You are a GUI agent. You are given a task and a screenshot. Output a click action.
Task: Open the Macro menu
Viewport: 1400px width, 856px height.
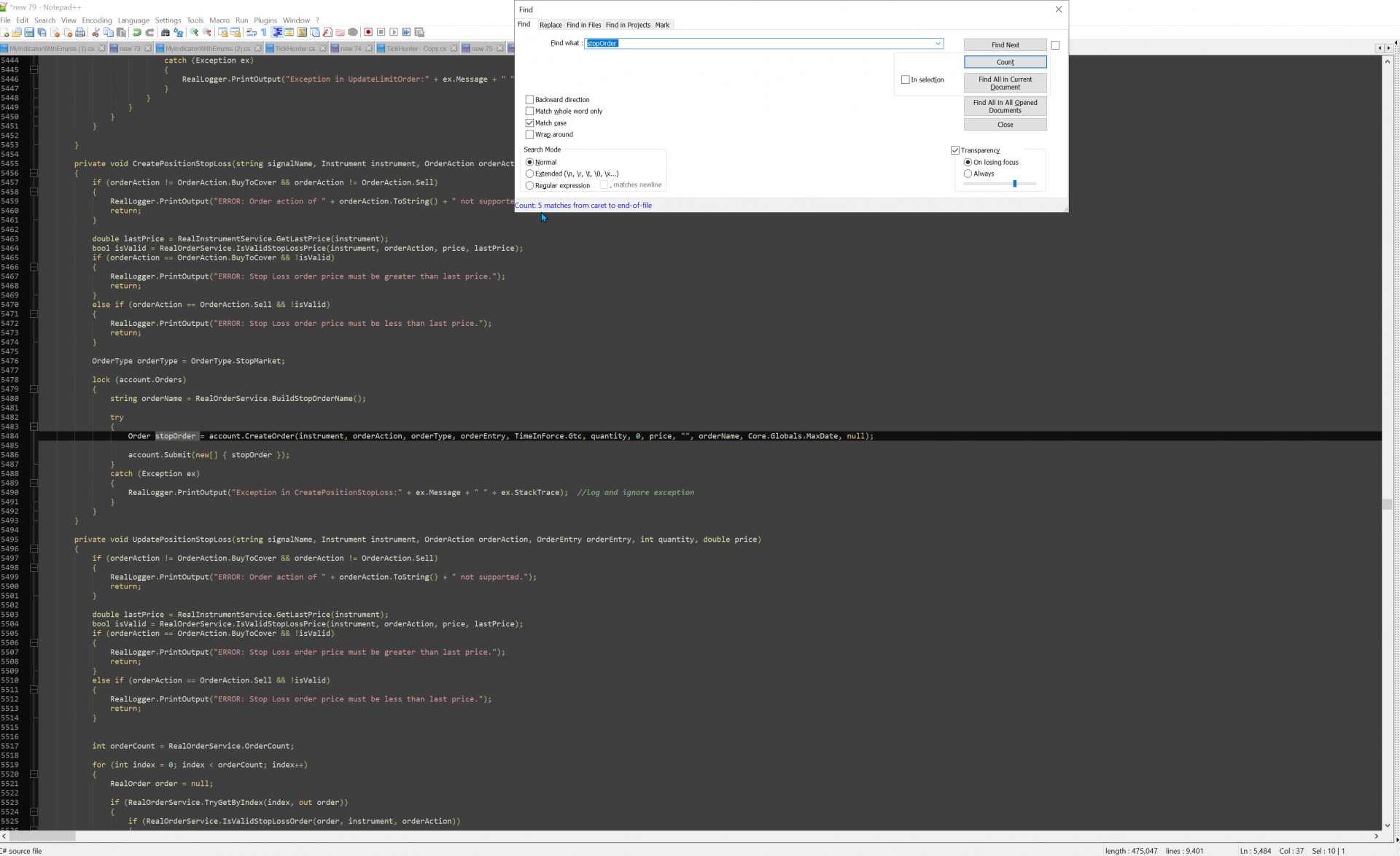(x=219, y=20)
